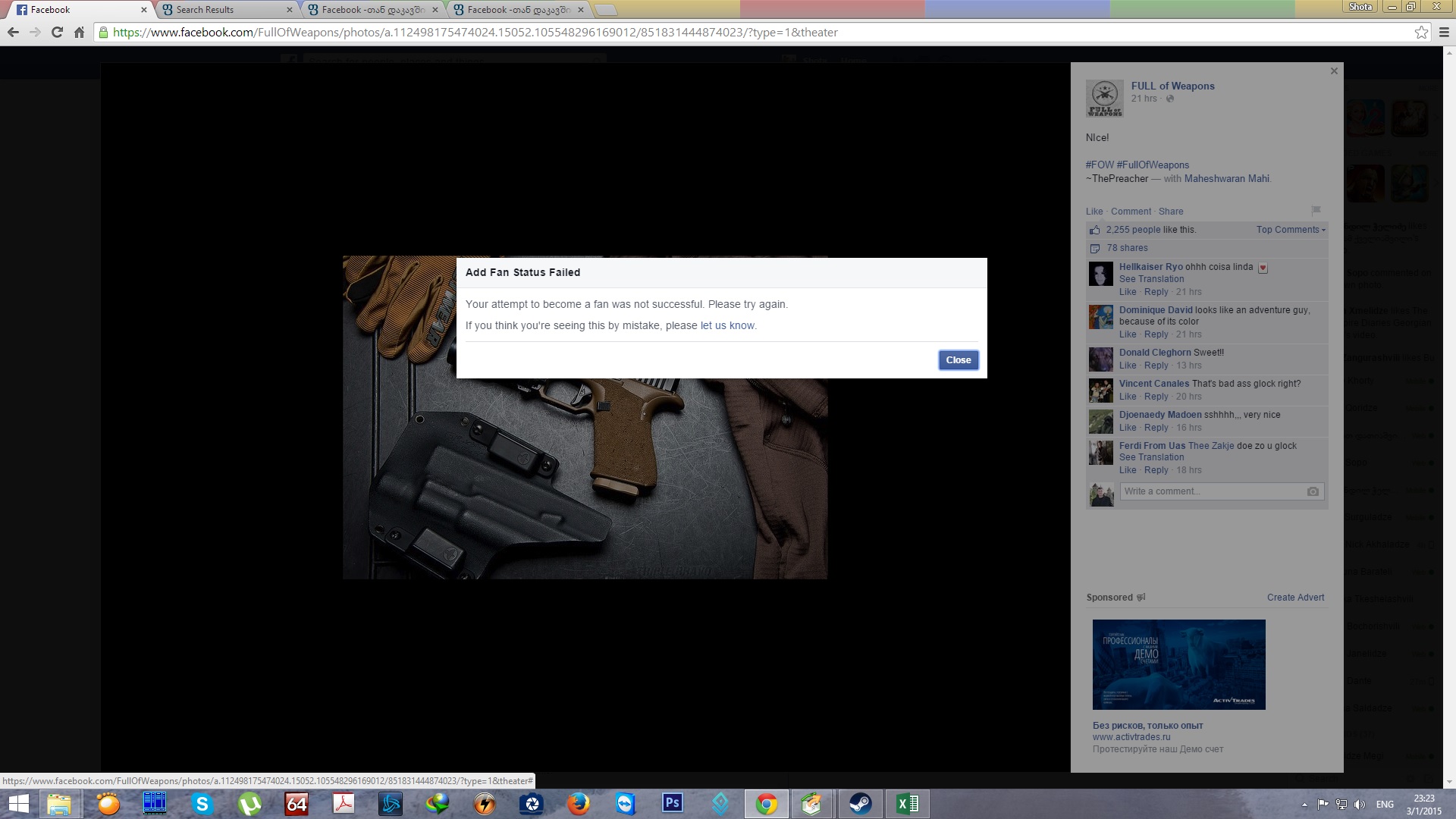This screenshot has height=819, width=1456.
Task: Click the 78 shares link
Action: pos(1127,248)
